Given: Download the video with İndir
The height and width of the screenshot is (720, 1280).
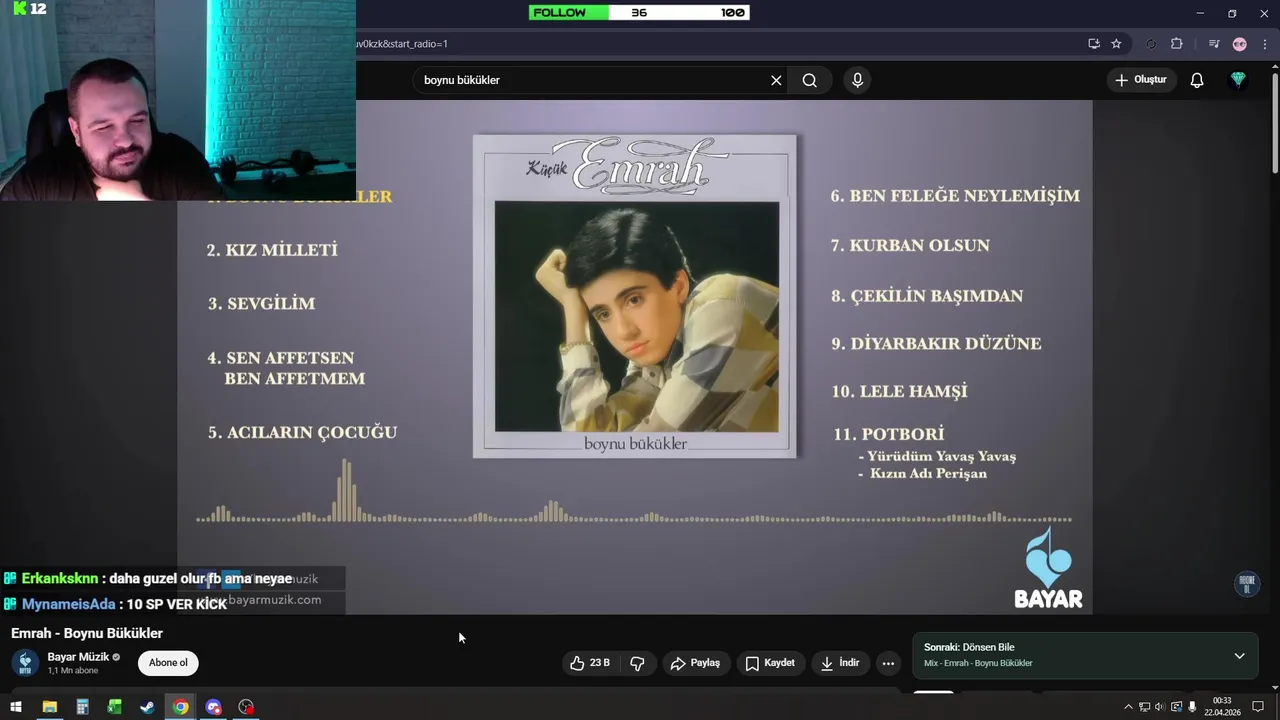Looking at the screenshot, I should tap(840, 663).
